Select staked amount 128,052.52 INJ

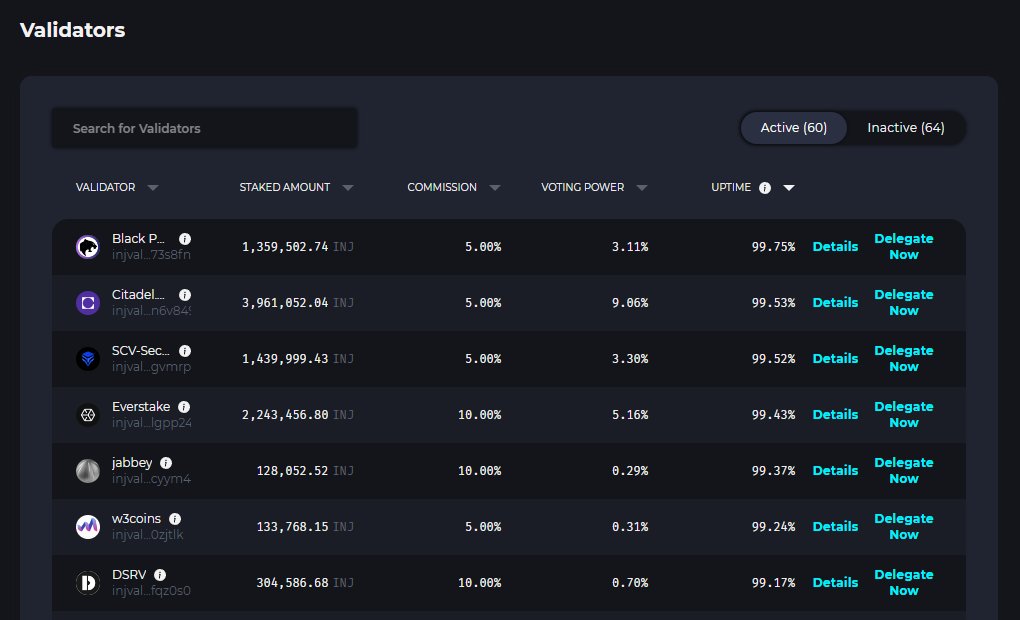tap(305, 470)
